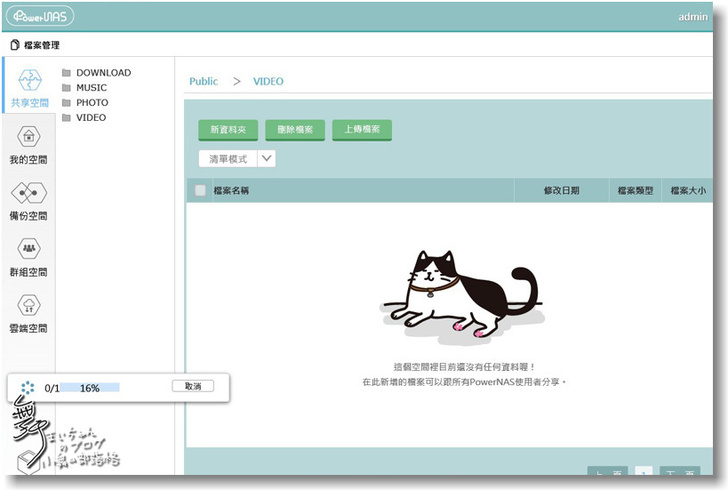
Task: Open the 備份空間 backup space icon
Action: click(x=29, y=193)
